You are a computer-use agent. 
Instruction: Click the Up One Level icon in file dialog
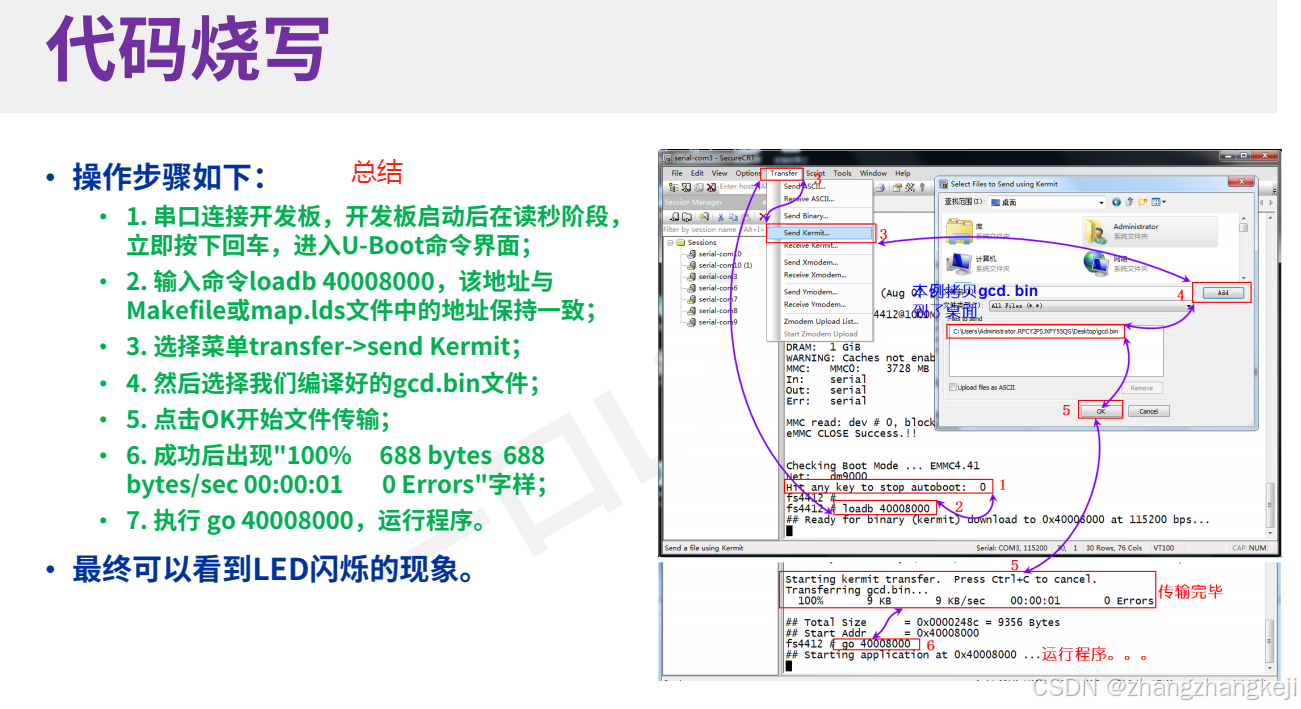pyautogui.click(x=1129, y=202)
